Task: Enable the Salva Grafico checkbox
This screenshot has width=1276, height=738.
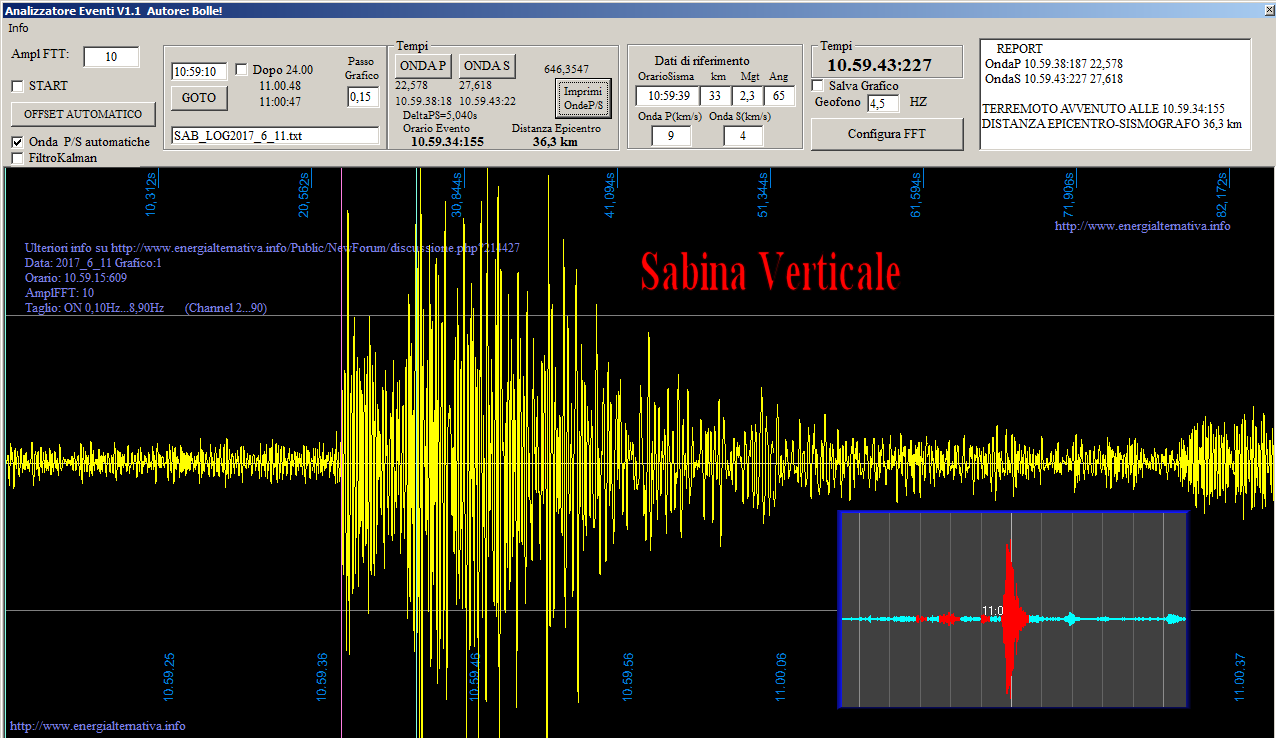Action: pyautogui.click(x=818, y=86)
